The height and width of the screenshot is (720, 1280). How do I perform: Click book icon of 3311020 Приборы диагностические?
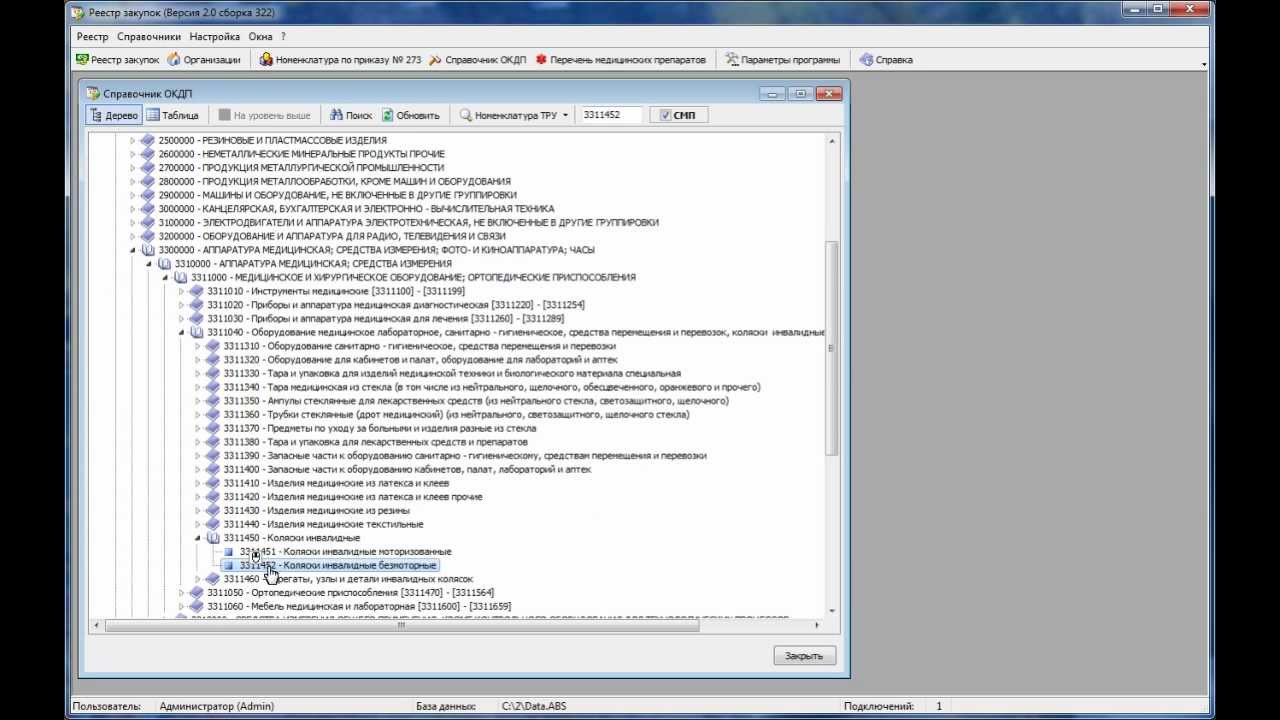click(197, 305)
